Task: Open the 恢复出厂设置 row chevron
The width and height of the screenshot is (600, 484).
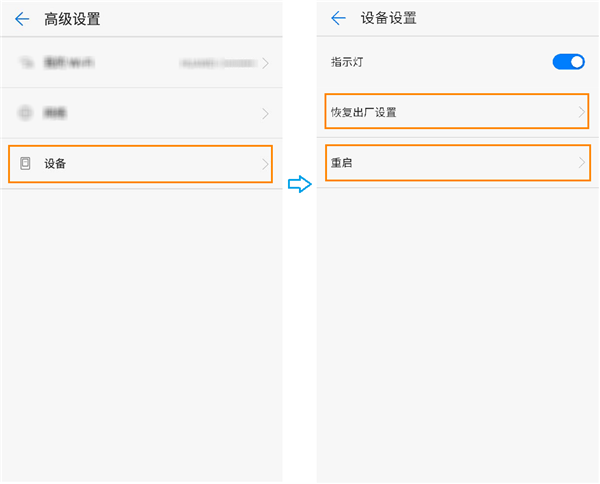Action: click(x=581, y=112)
